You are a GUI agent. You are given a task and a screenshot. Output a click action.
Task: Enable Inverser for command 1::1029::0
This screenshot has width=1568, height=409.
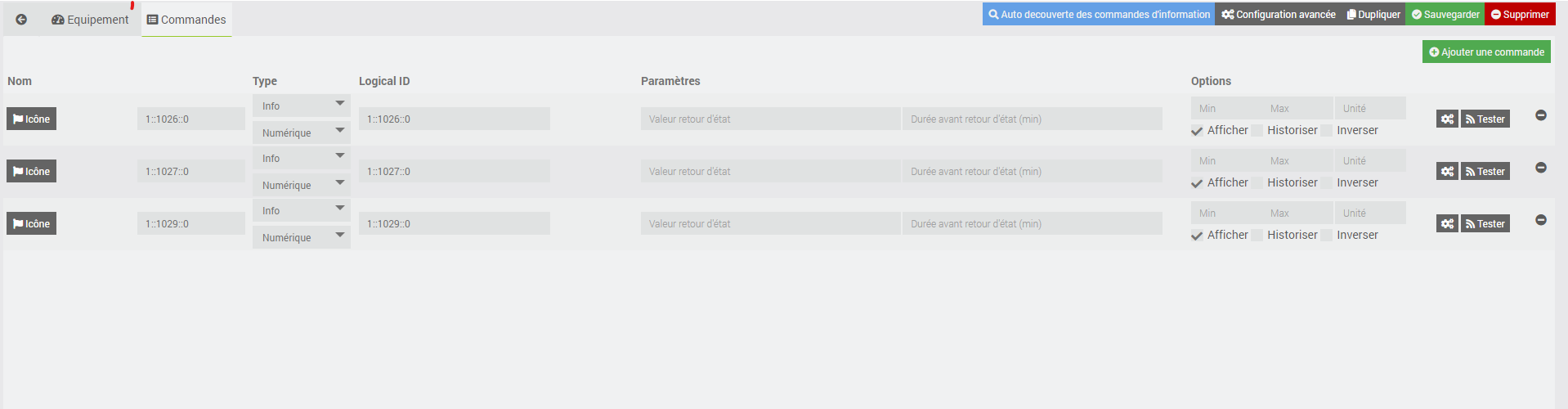click(1327, 236)
